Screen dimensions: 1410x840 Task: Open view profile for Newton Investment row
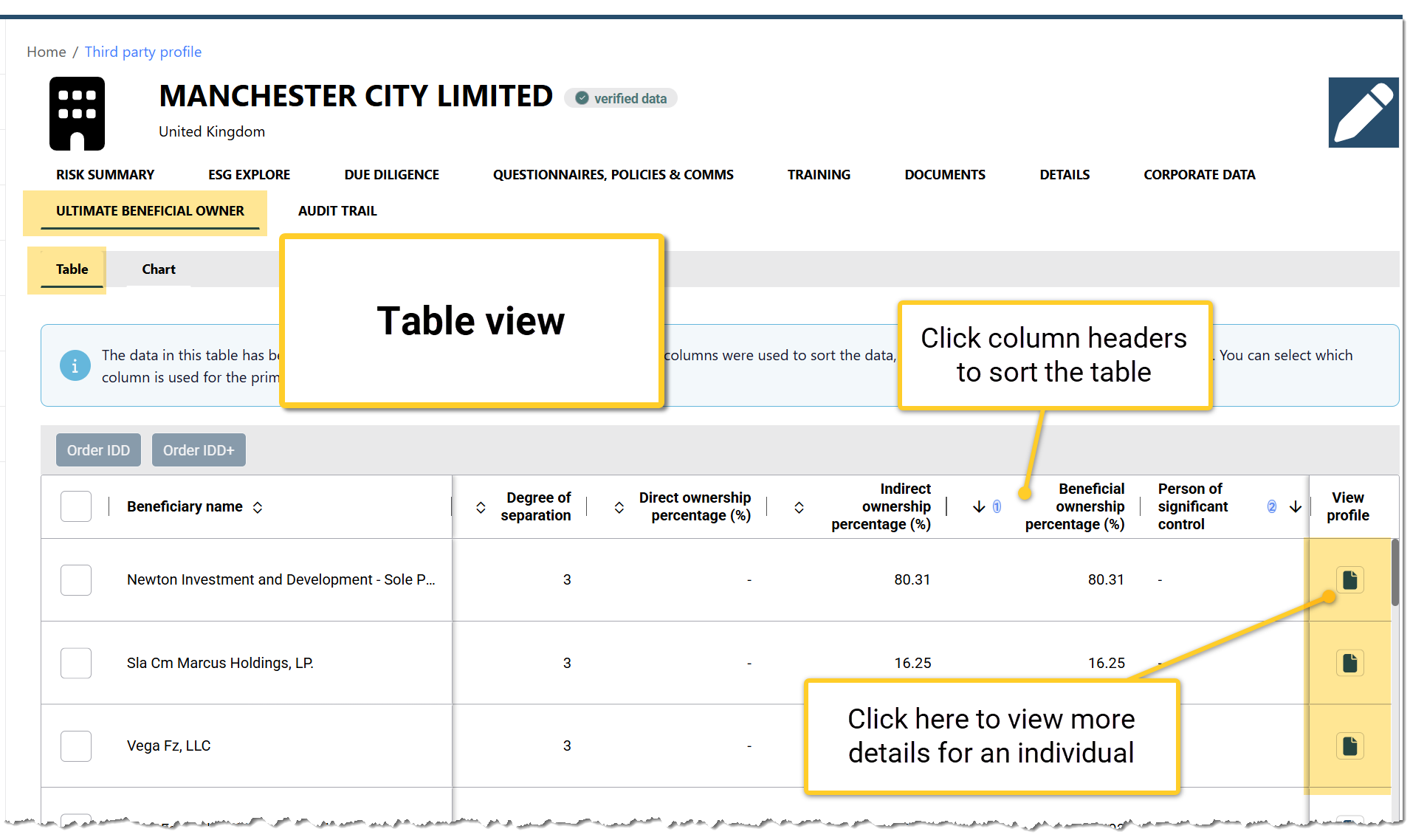point(1349,579)
